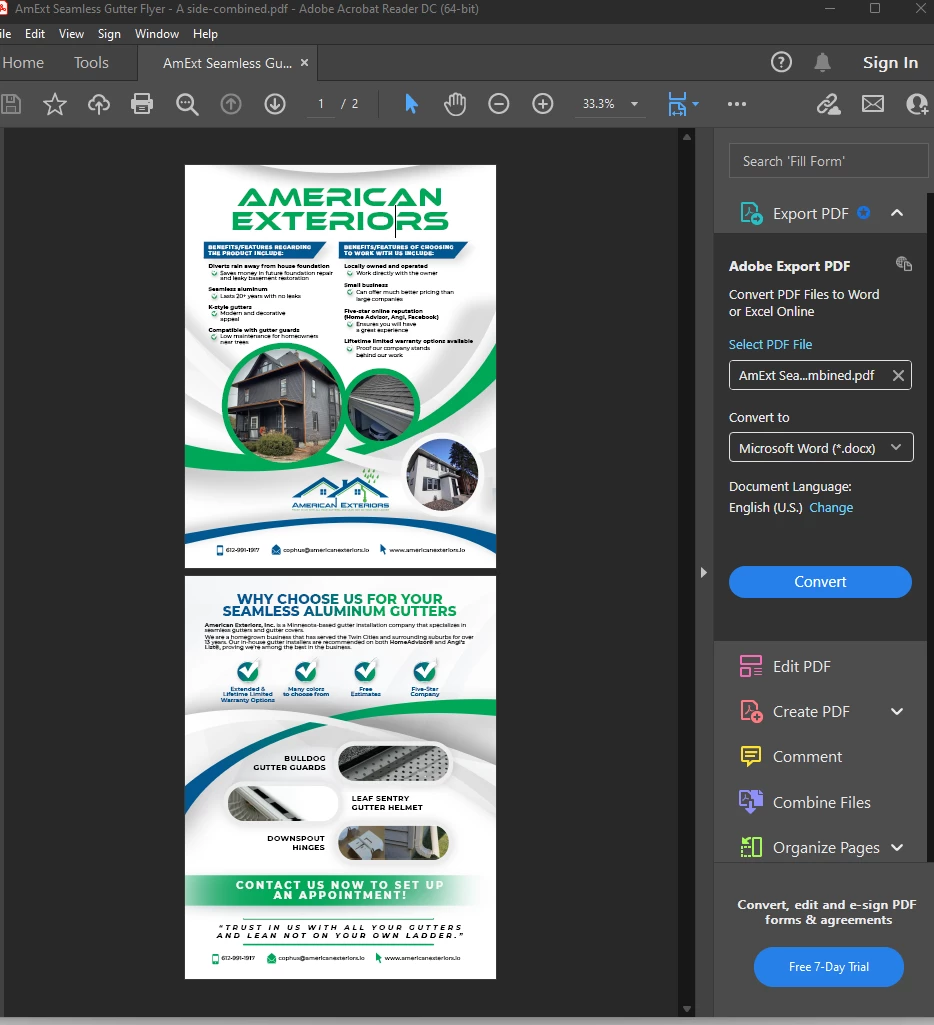Open the Window menu

(x=157, y=34)
